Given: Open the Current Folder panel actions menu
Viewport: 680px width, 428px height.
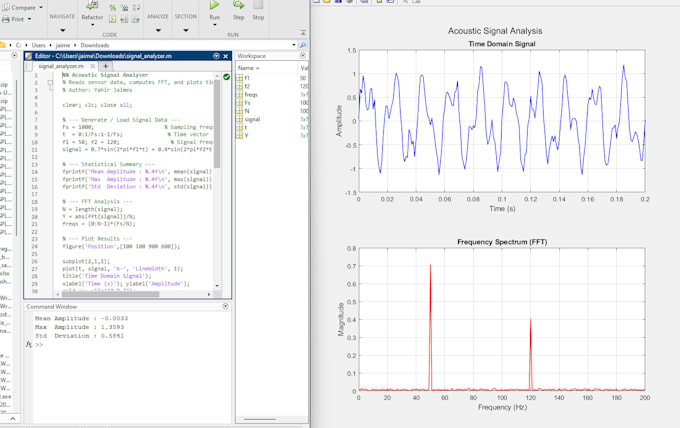Looking at the screenshot, I should point(14,56).
